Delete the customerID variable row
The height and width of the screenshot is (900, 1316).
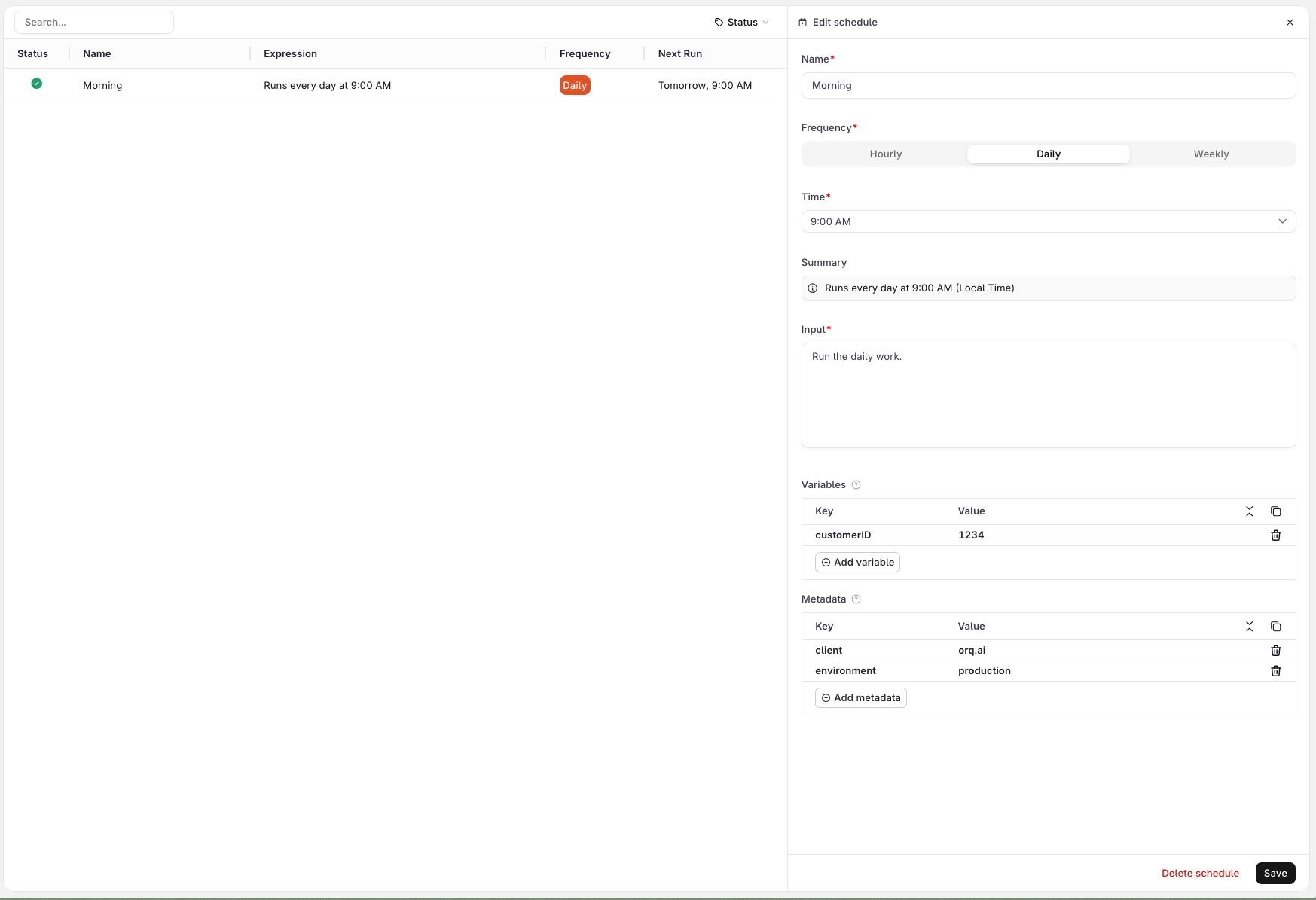click(x=1275, y=535)
